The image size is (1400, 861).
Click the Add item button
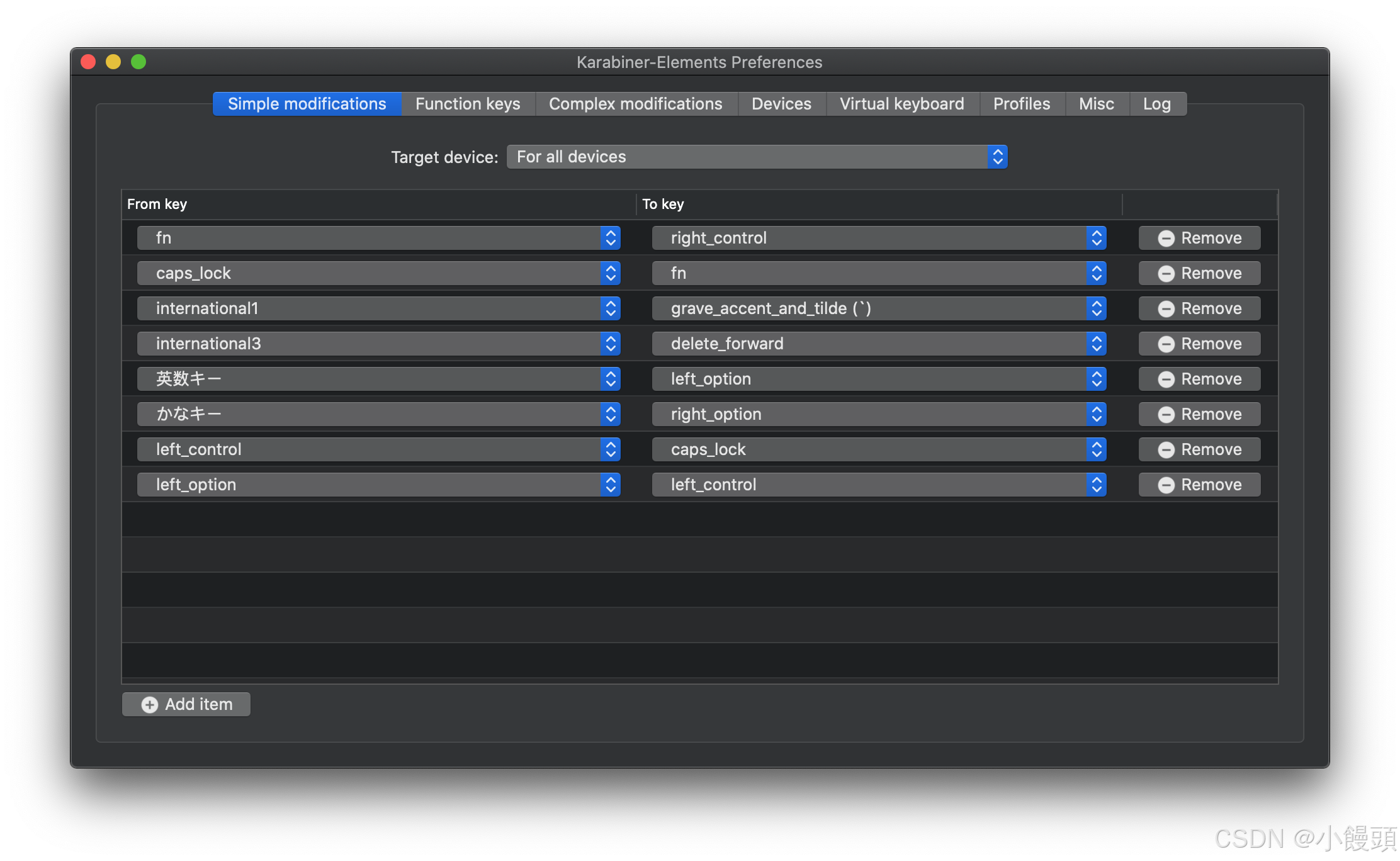(186, 704)
